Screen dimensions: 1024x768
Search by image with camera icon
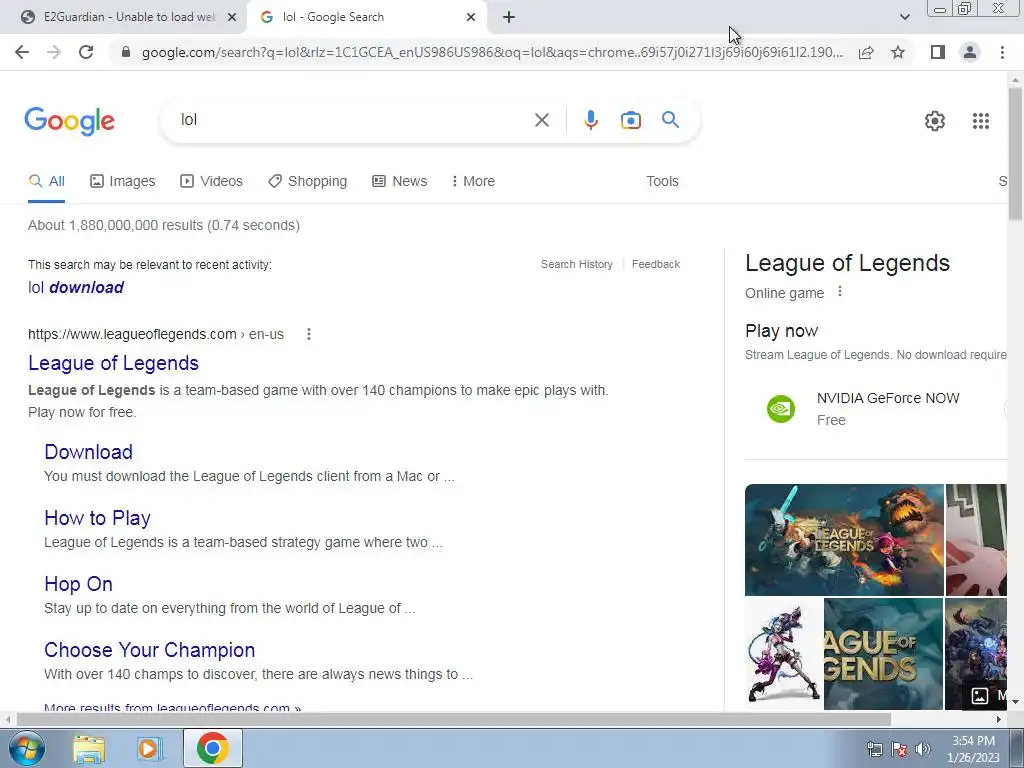pyautogui.click(x=631, y=120)
